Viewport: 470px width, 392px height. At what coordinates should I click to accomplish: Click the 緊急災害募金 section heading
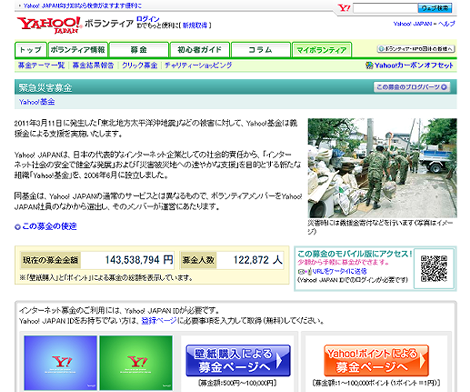pos(45,88)
